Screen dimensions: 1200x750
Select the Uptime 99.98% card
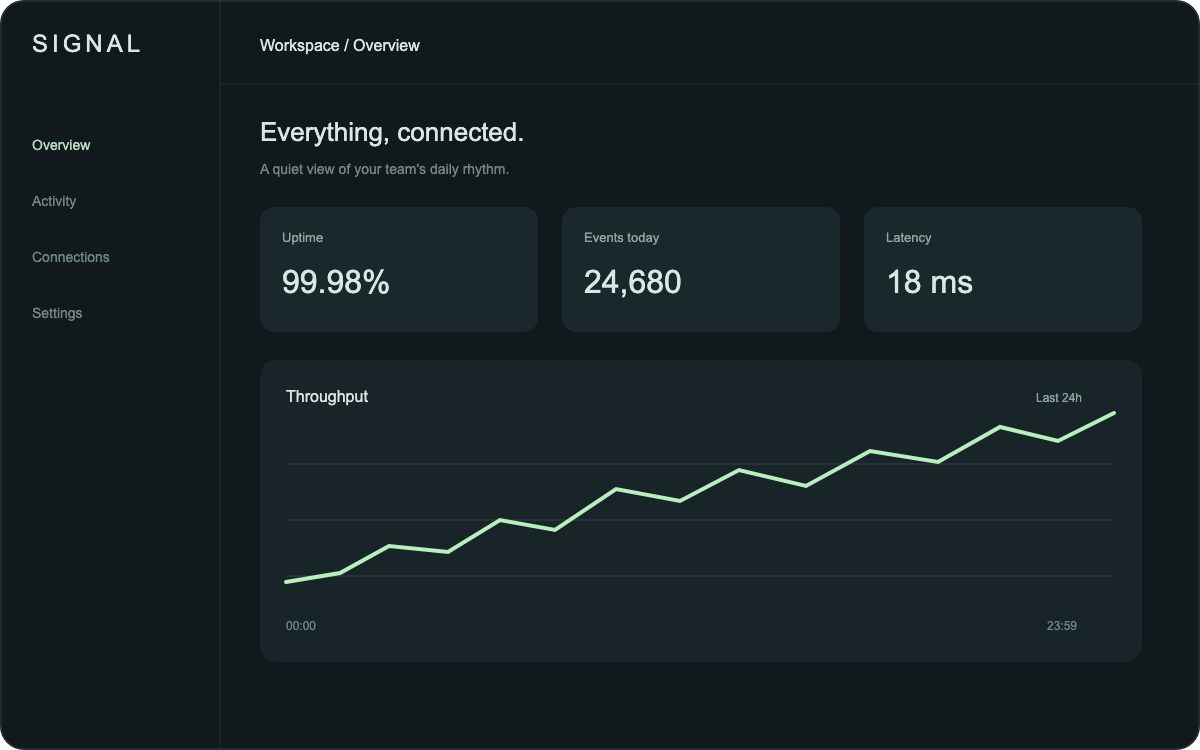[399, 269]
